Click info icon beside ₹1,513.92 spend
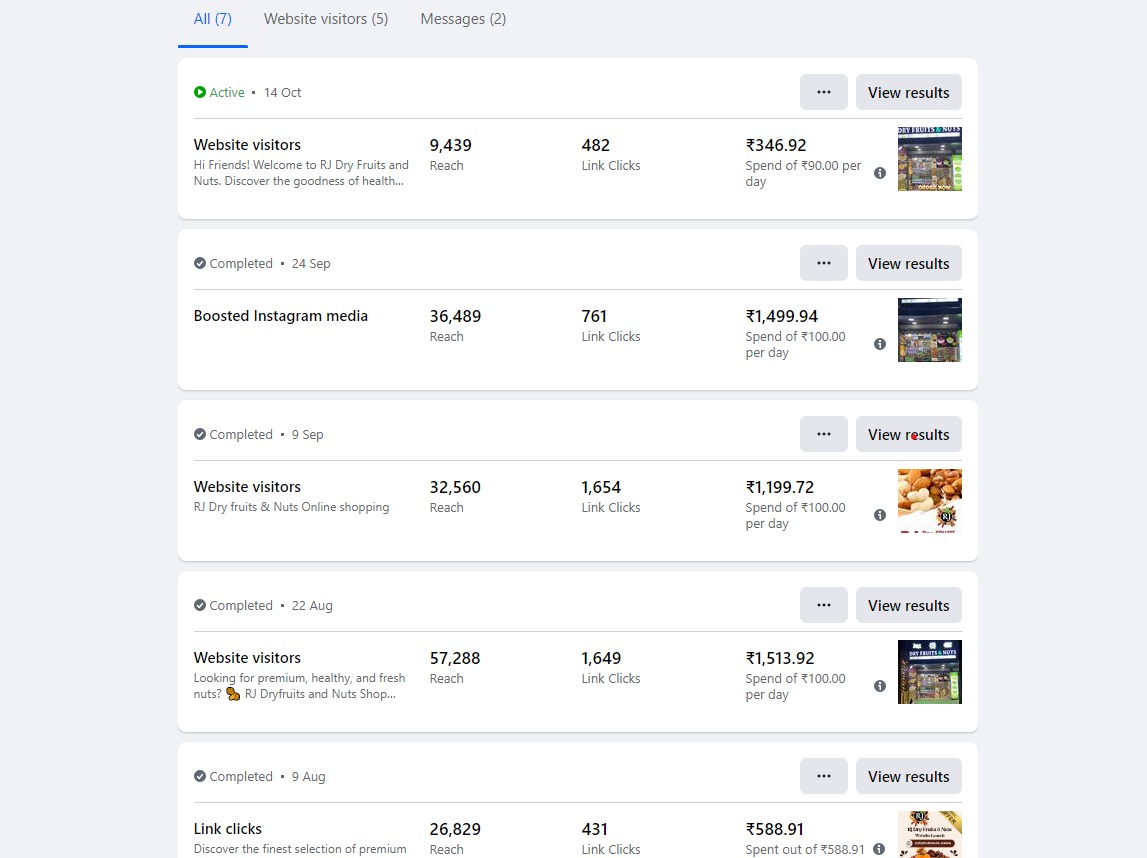Image resolution: width=1147 pixels, height=858 pixels. (x=880, y=686)
